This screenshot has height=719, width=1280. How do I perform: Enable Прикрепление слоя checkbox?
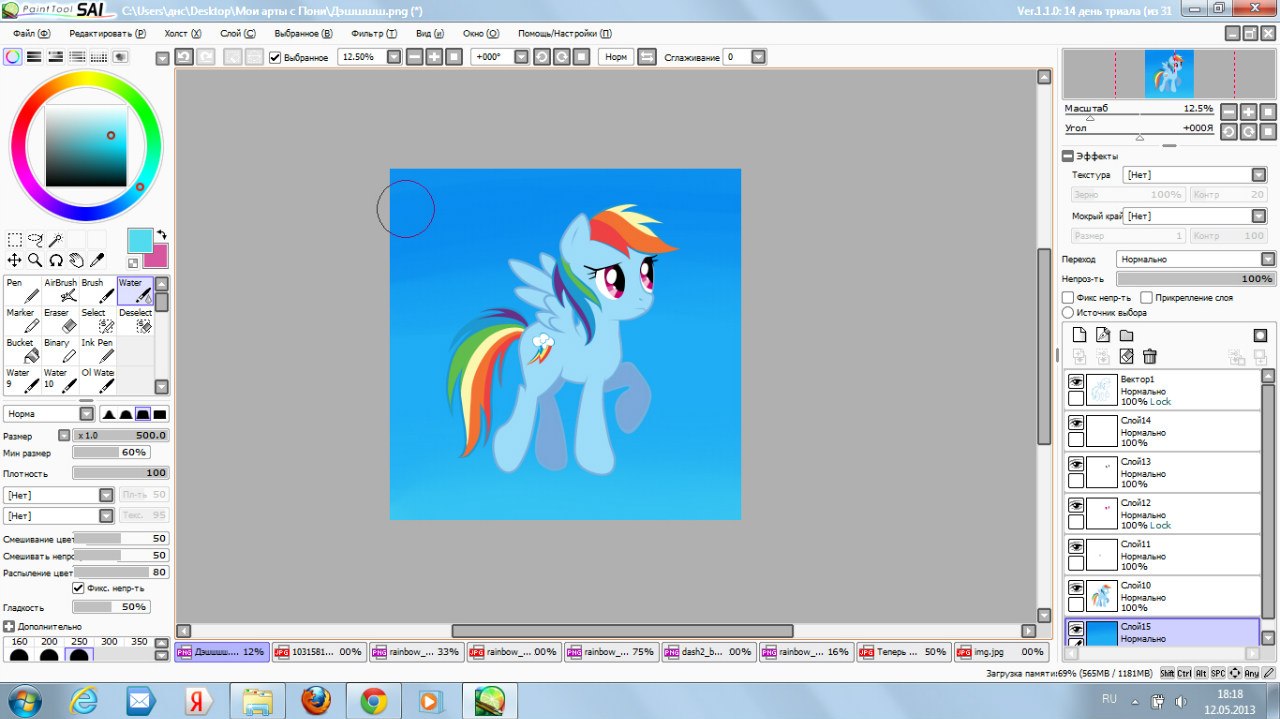(x=1146, y=298)
